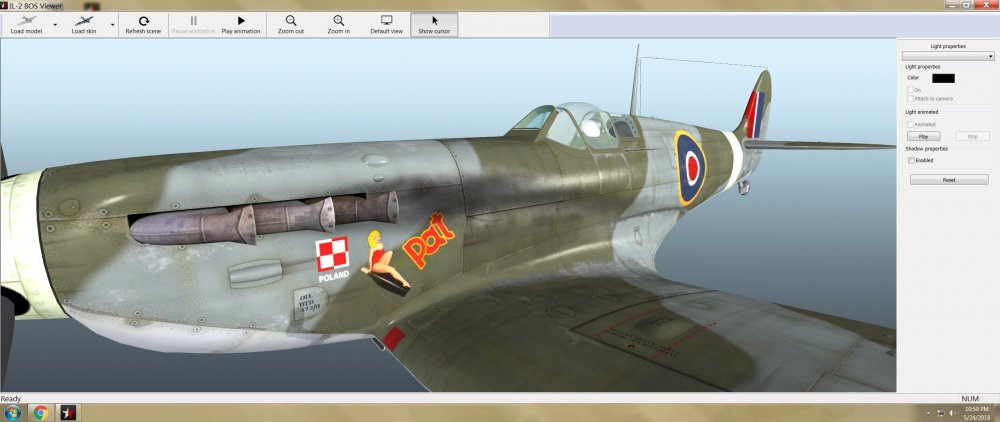Open the Windows Start menu

coord(12,412)
